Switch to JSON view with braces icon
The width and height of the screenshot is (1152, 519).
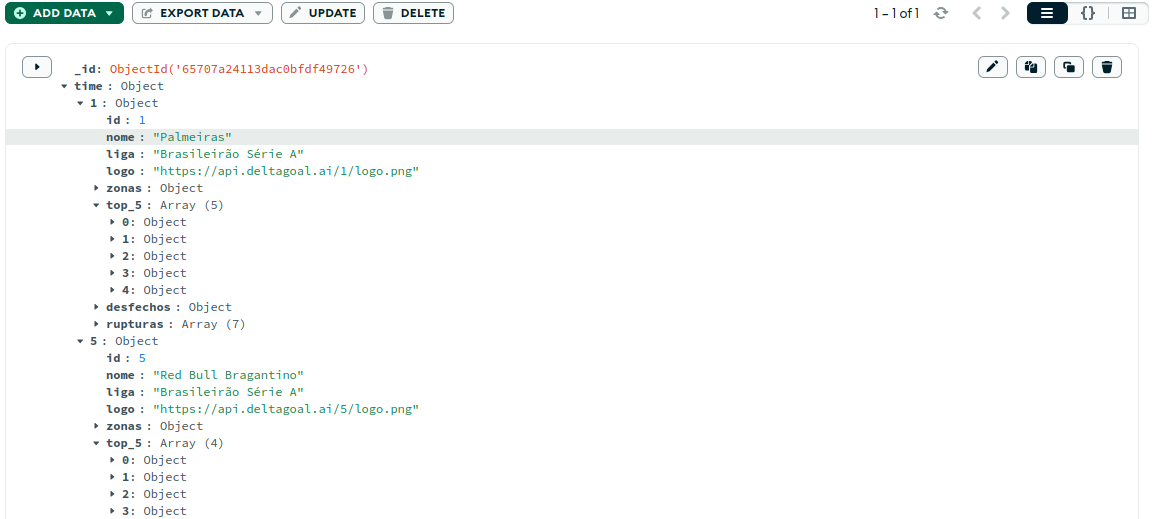[x=1088, y=13]
